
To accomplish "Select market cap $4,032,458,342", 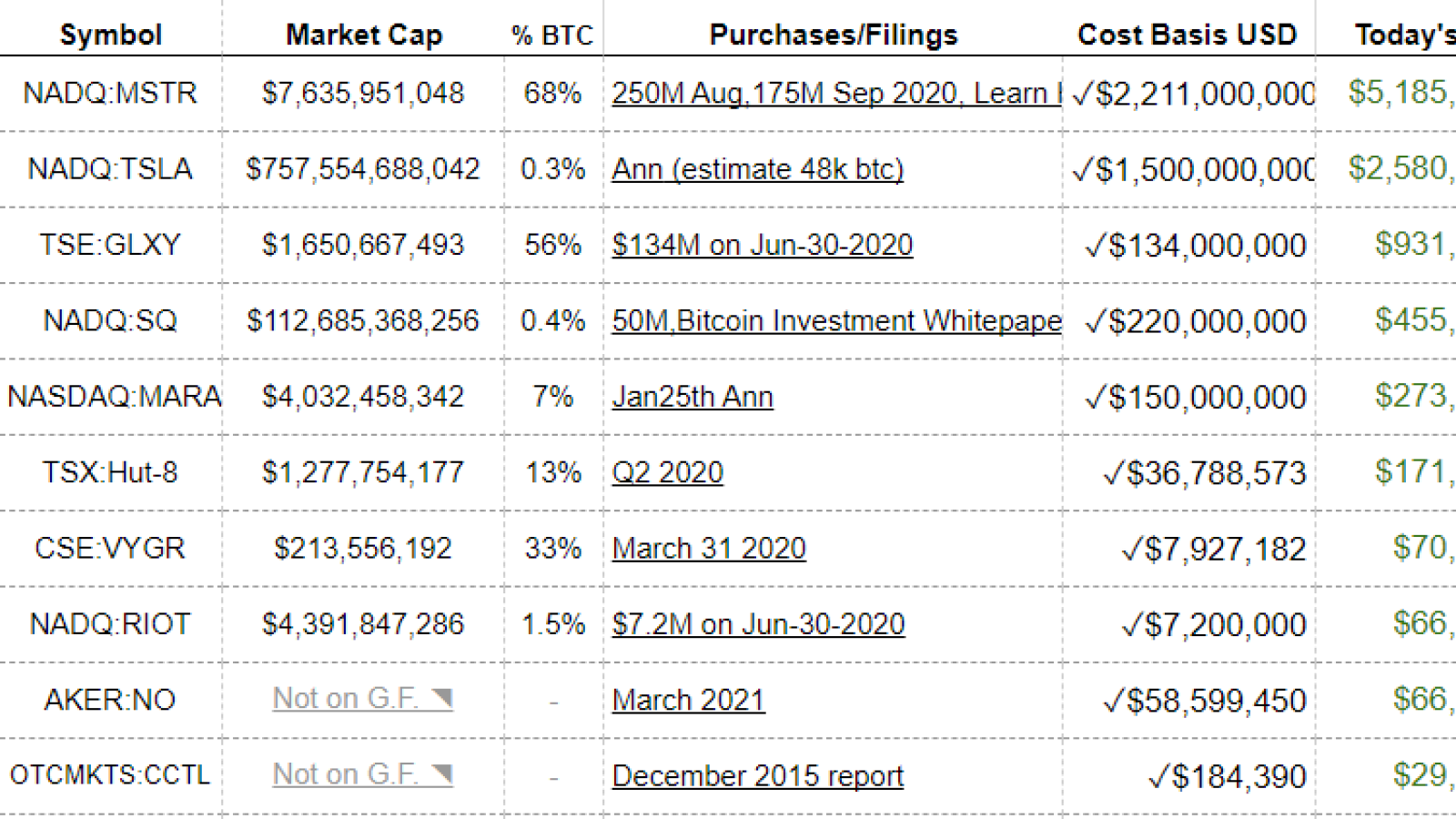I will tap(363, 396).
